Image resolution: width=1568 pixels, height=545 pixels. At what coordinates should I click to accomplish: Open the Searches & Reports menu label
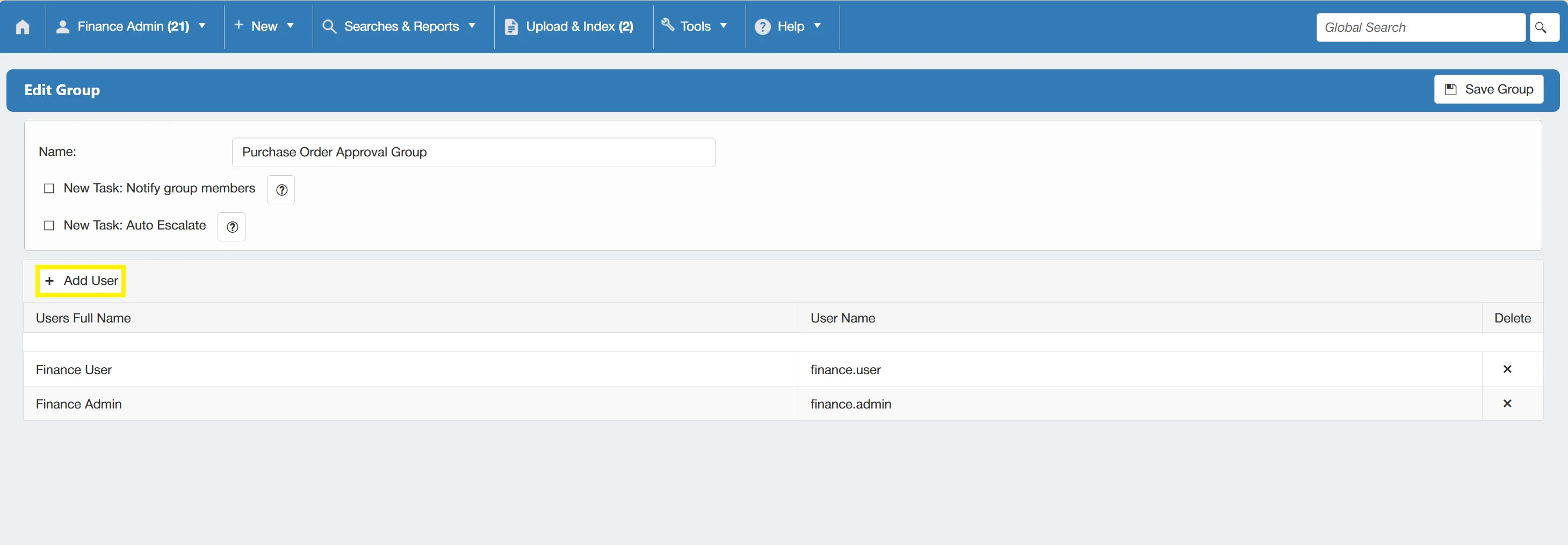click(x=401, y=26)
